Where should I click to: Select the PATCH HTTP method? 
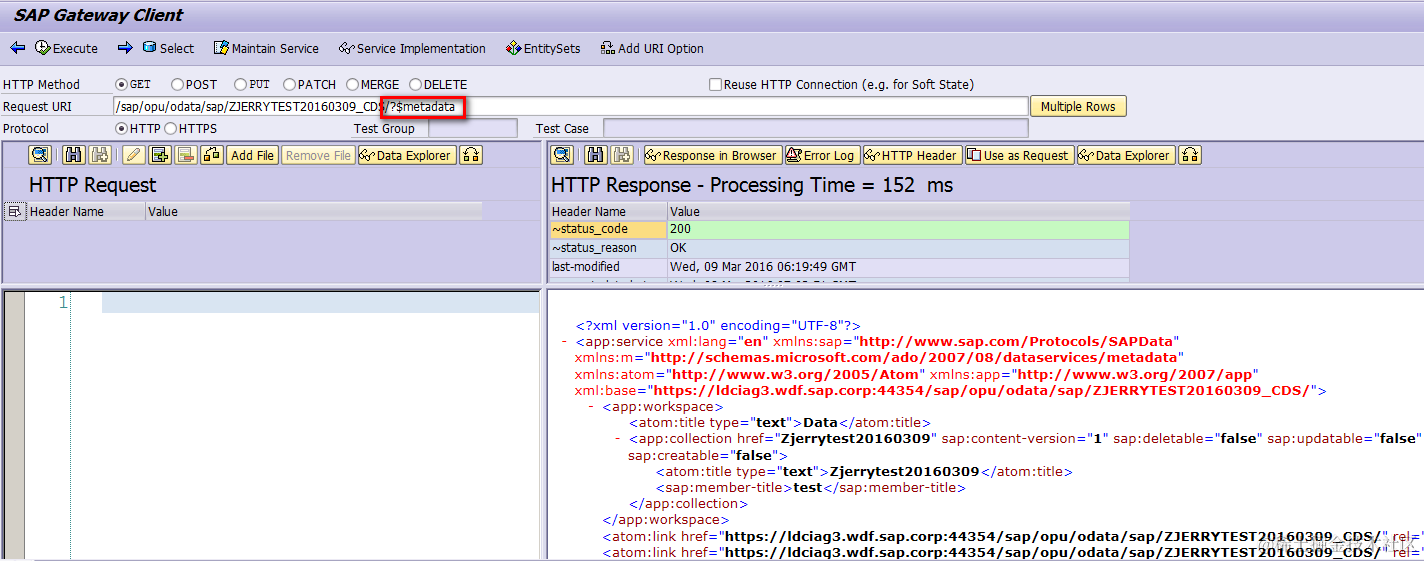290,85
